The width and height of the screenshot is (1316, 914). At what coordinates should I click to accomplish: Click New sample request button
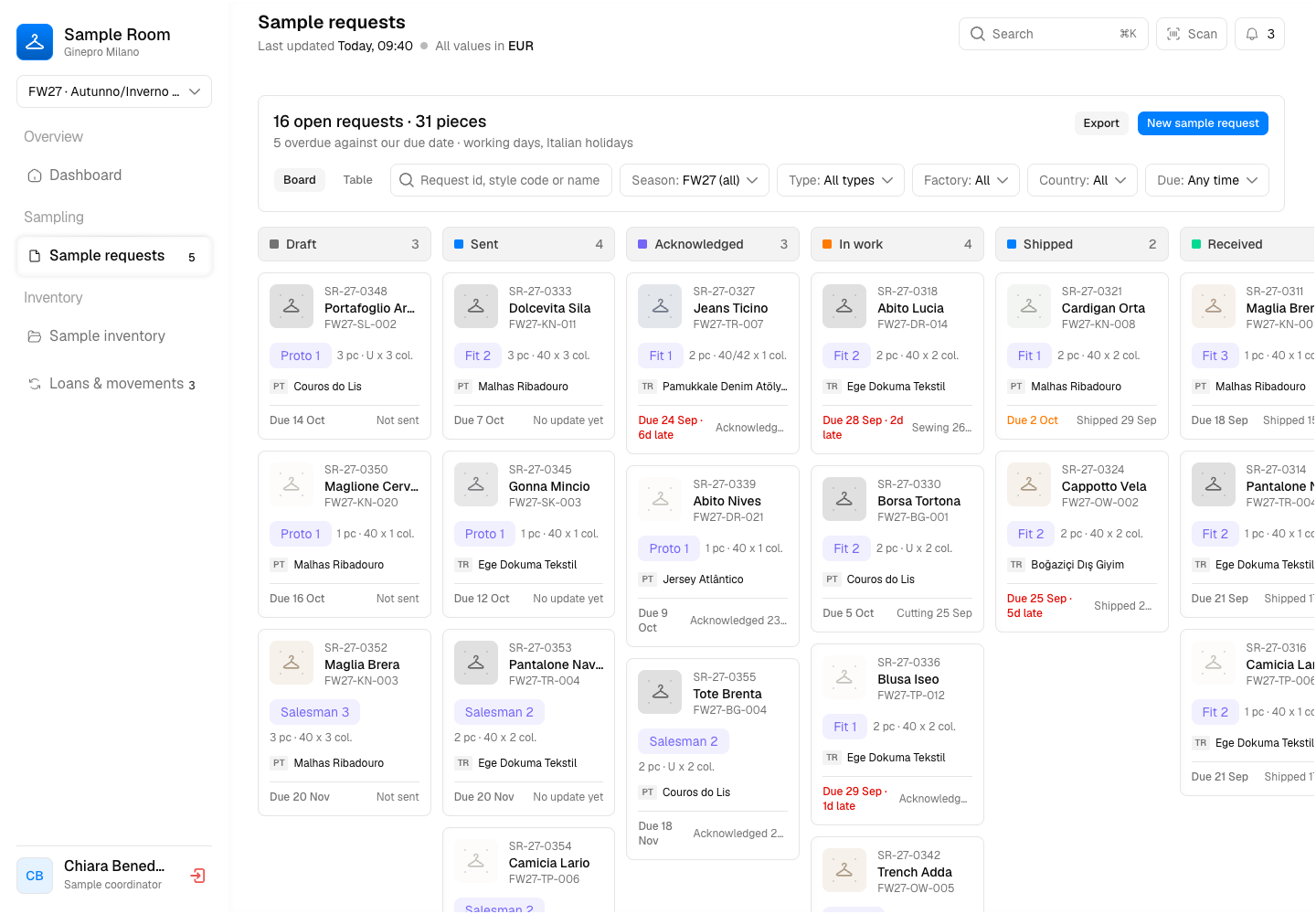coord(1203,123)
